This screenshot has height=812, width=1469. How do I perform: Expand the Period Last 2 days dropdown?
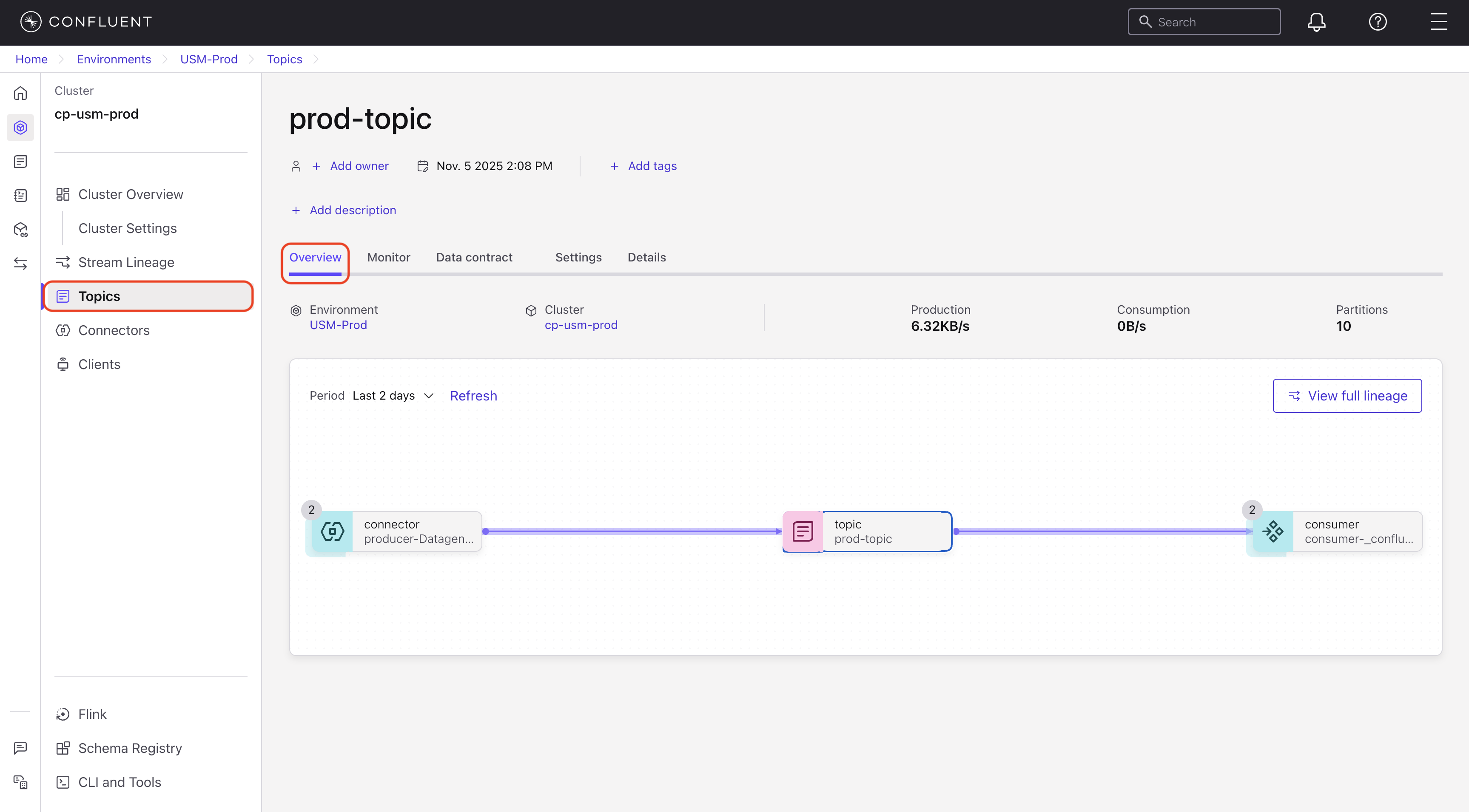click(393, 396)
